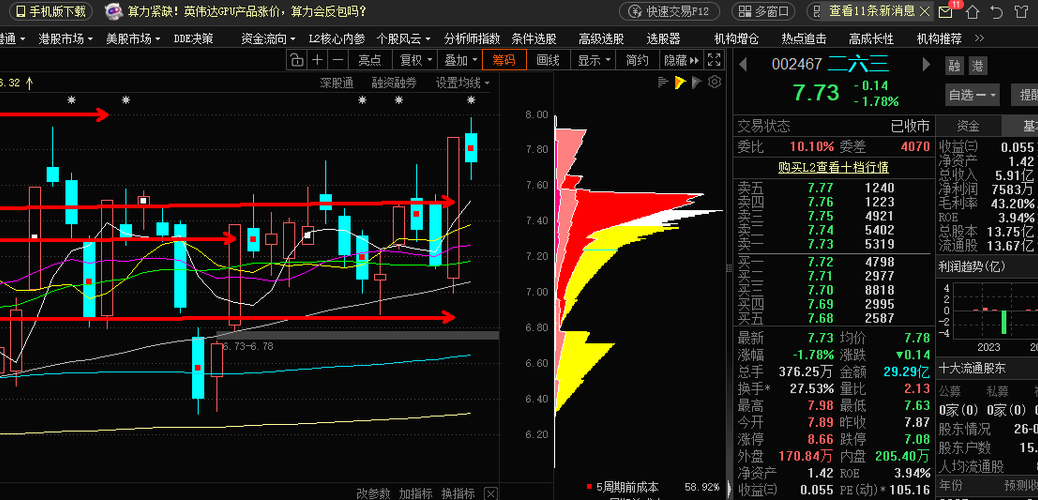Open the mail messages icon
The image size is (1038, 500).
pos(944,11)
